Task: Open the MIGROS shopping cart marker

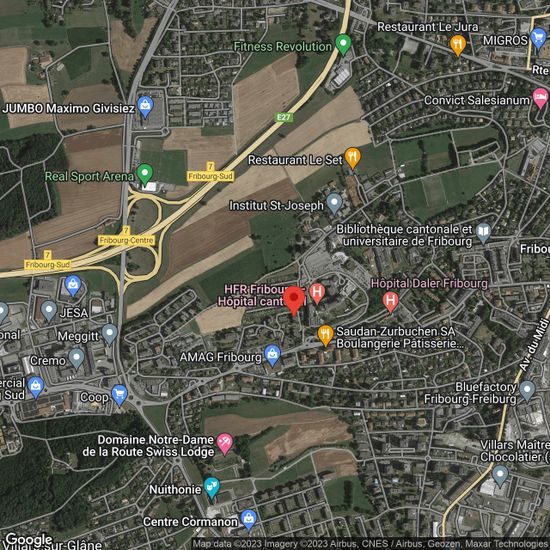Action: pos(538,38)
